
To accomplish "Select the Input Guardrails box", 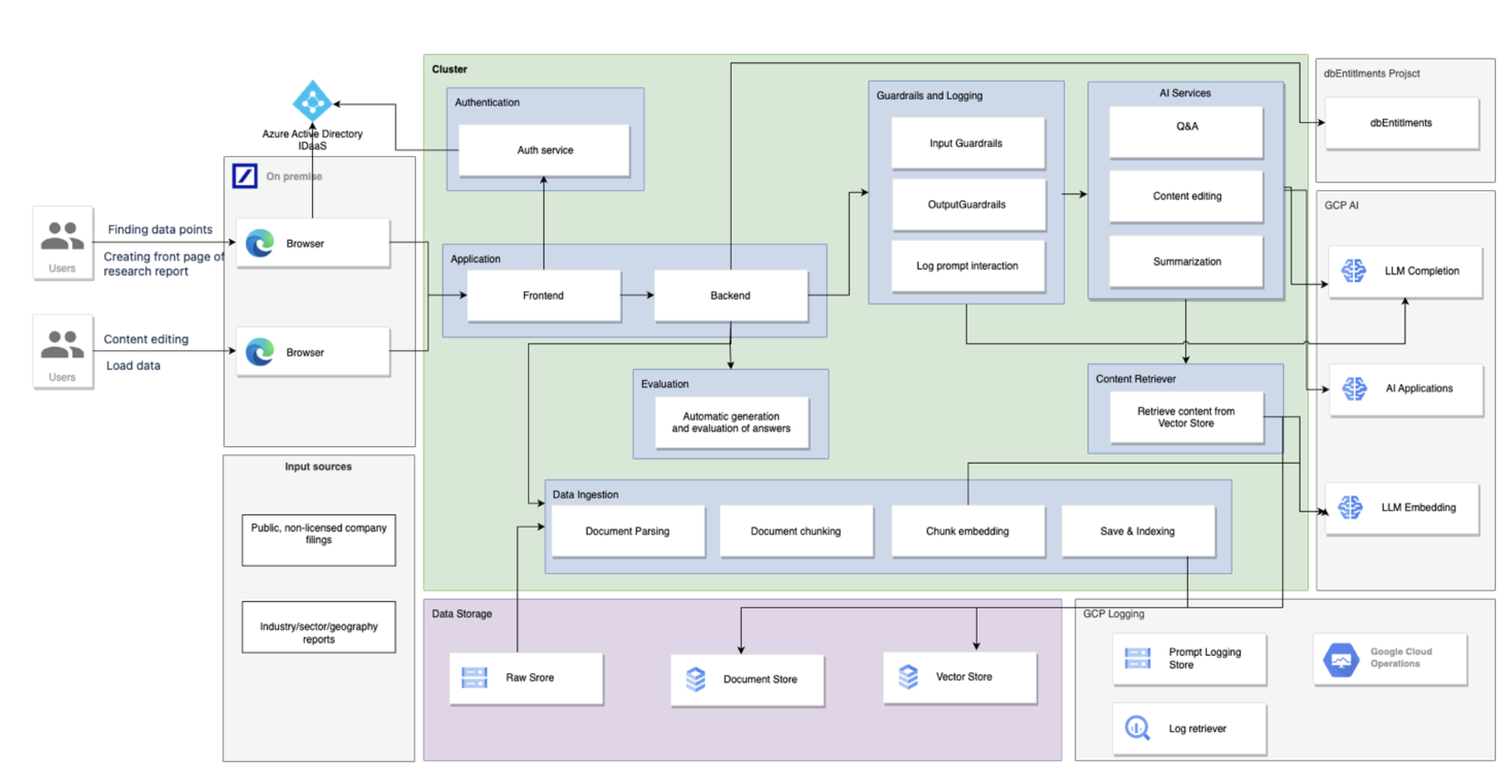I will pos(968,143).
